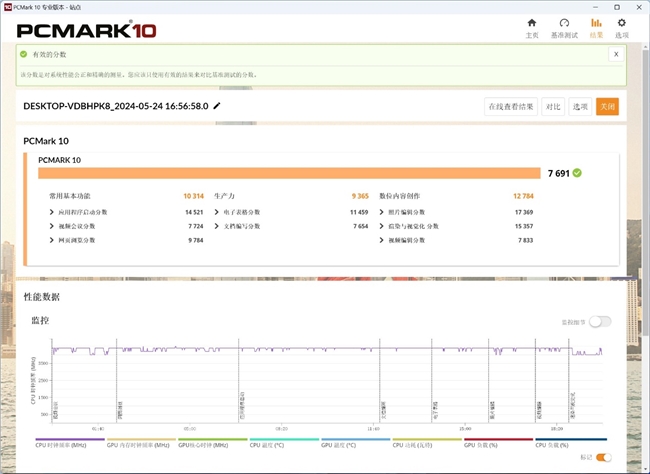
Task: Select CPU load (%) legend
Action: 570,443
